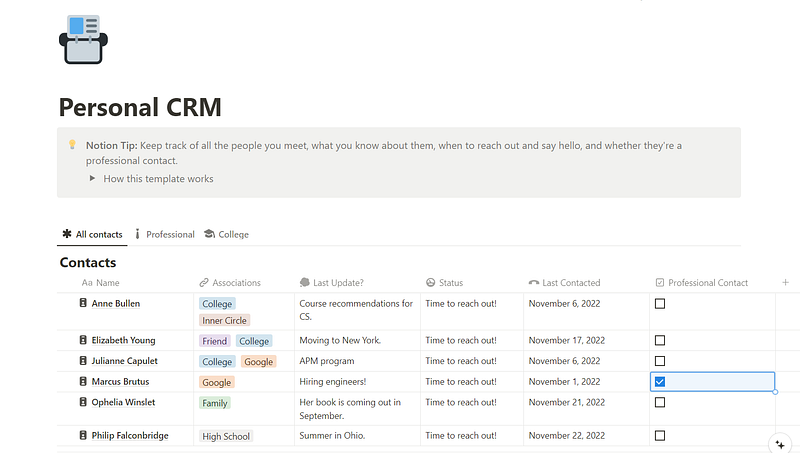Click the page icon beside Ophelia Winslet

[83, 402]
